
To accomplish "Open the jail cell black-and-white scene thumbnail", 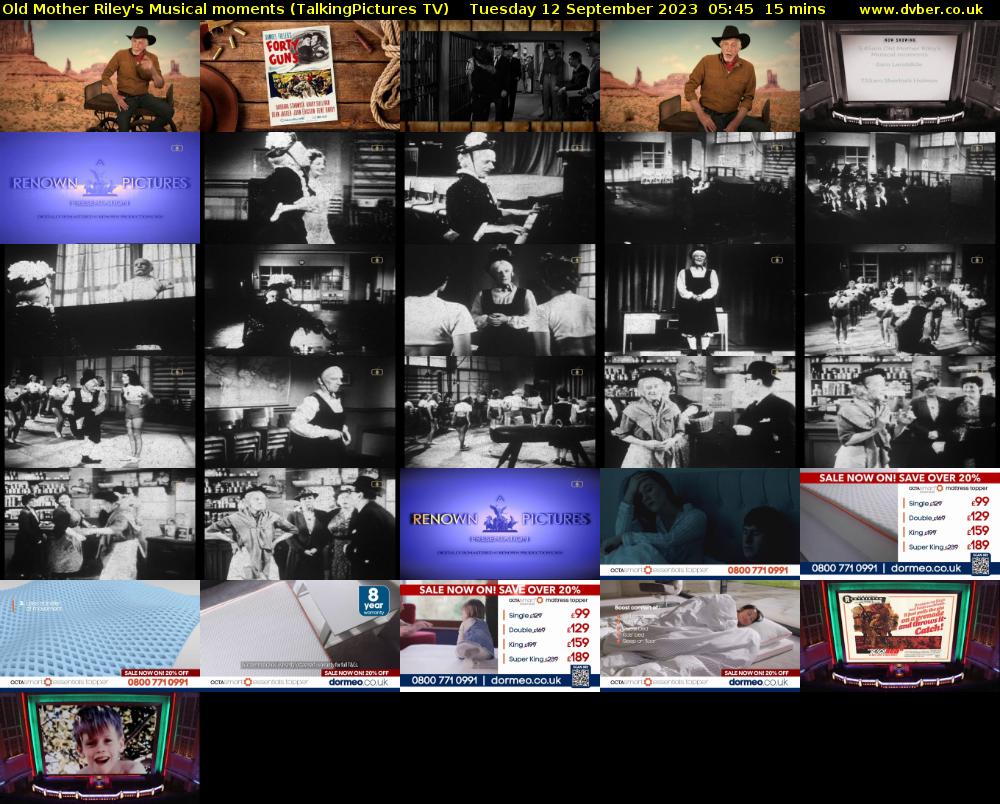I will pyautogui.click(x=500, y=76).
